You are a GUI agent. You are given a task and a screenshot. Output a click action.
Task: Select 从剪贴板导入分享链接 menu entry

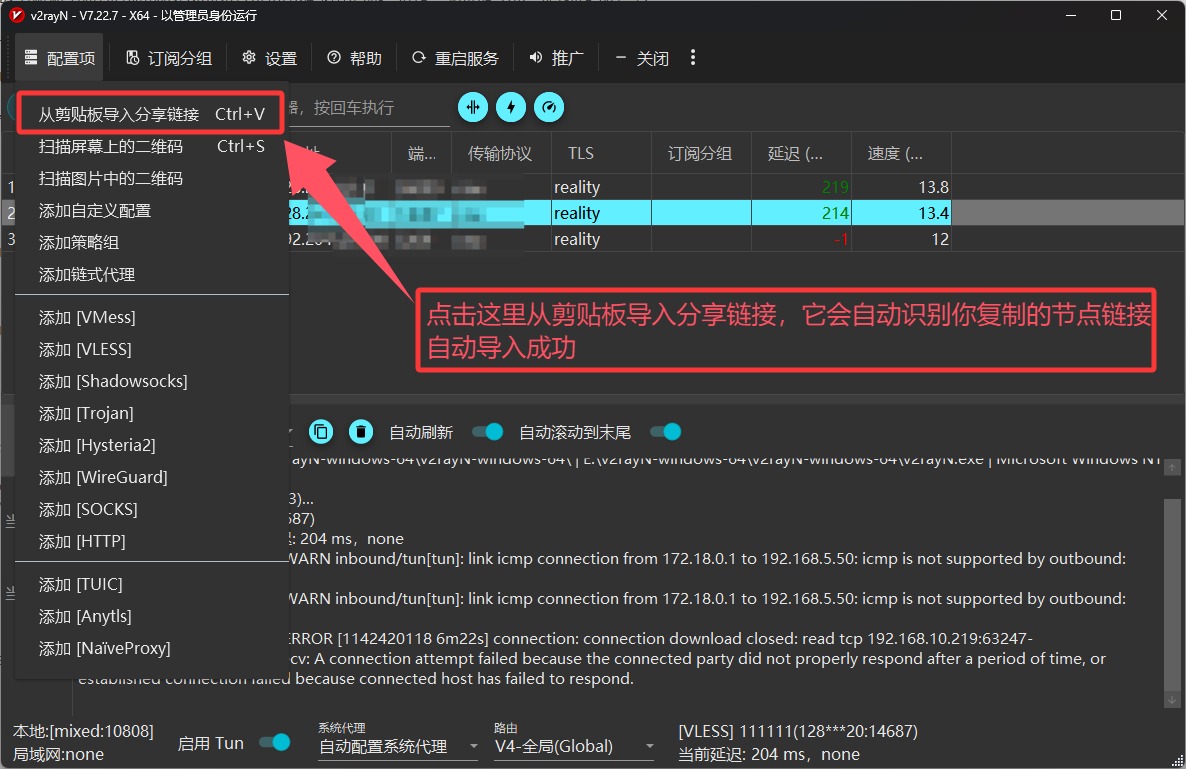coord(151,114)
